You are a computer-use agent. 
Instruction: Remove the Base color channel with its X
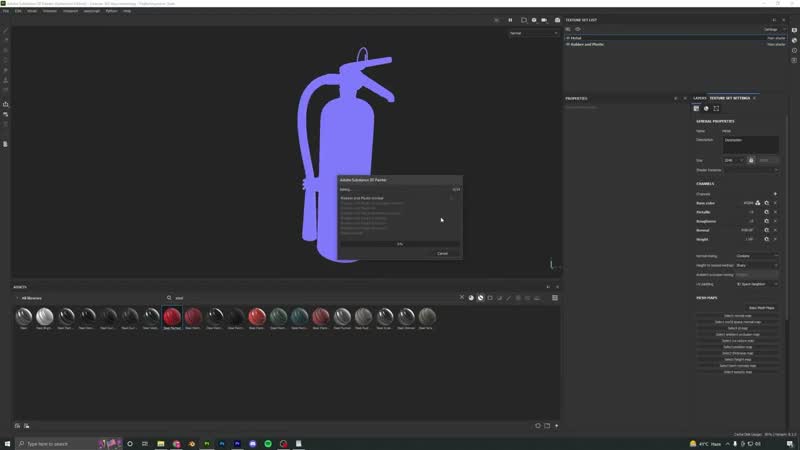click(x=775, y=203)
